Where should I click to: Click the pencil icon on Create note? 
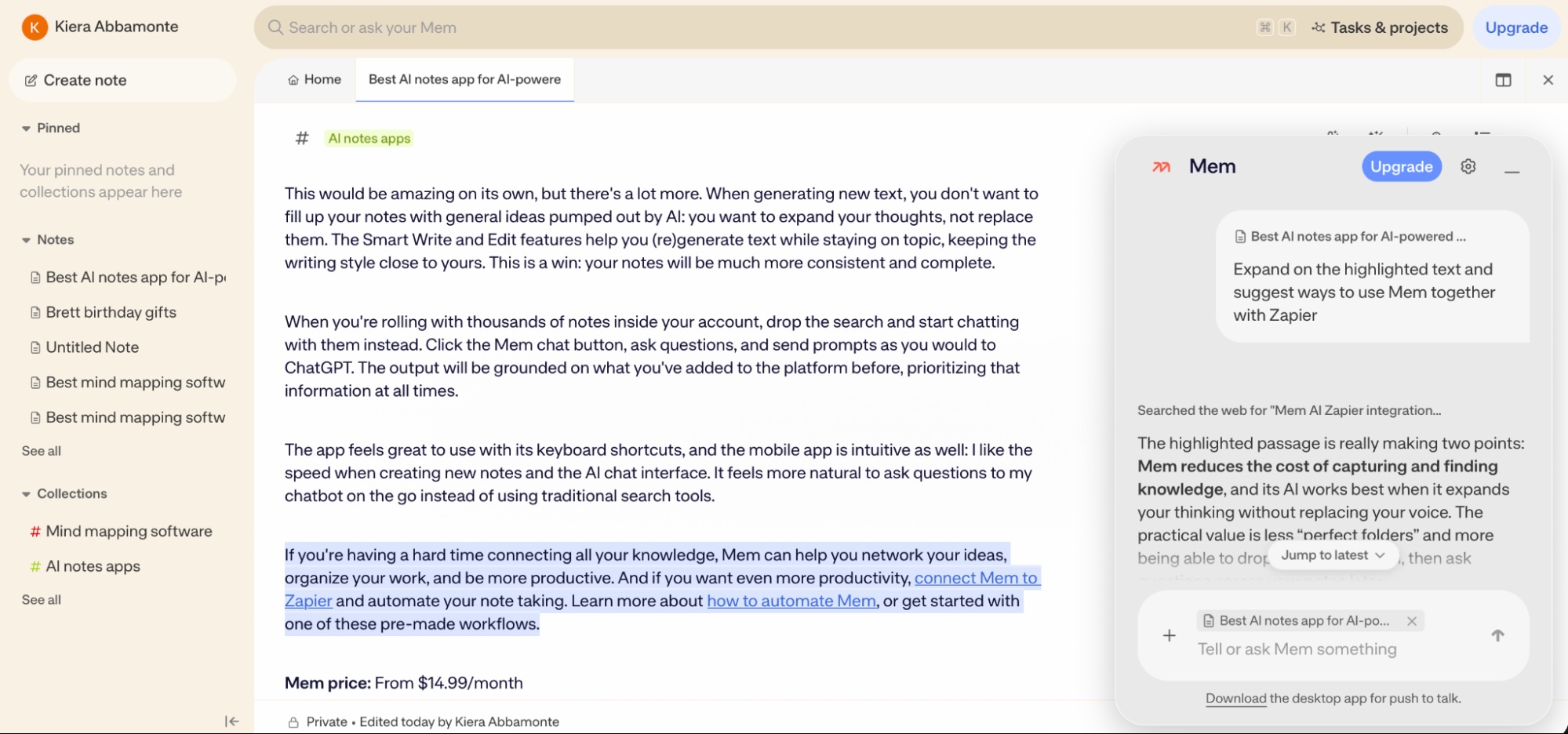click(x=31, y=81)
